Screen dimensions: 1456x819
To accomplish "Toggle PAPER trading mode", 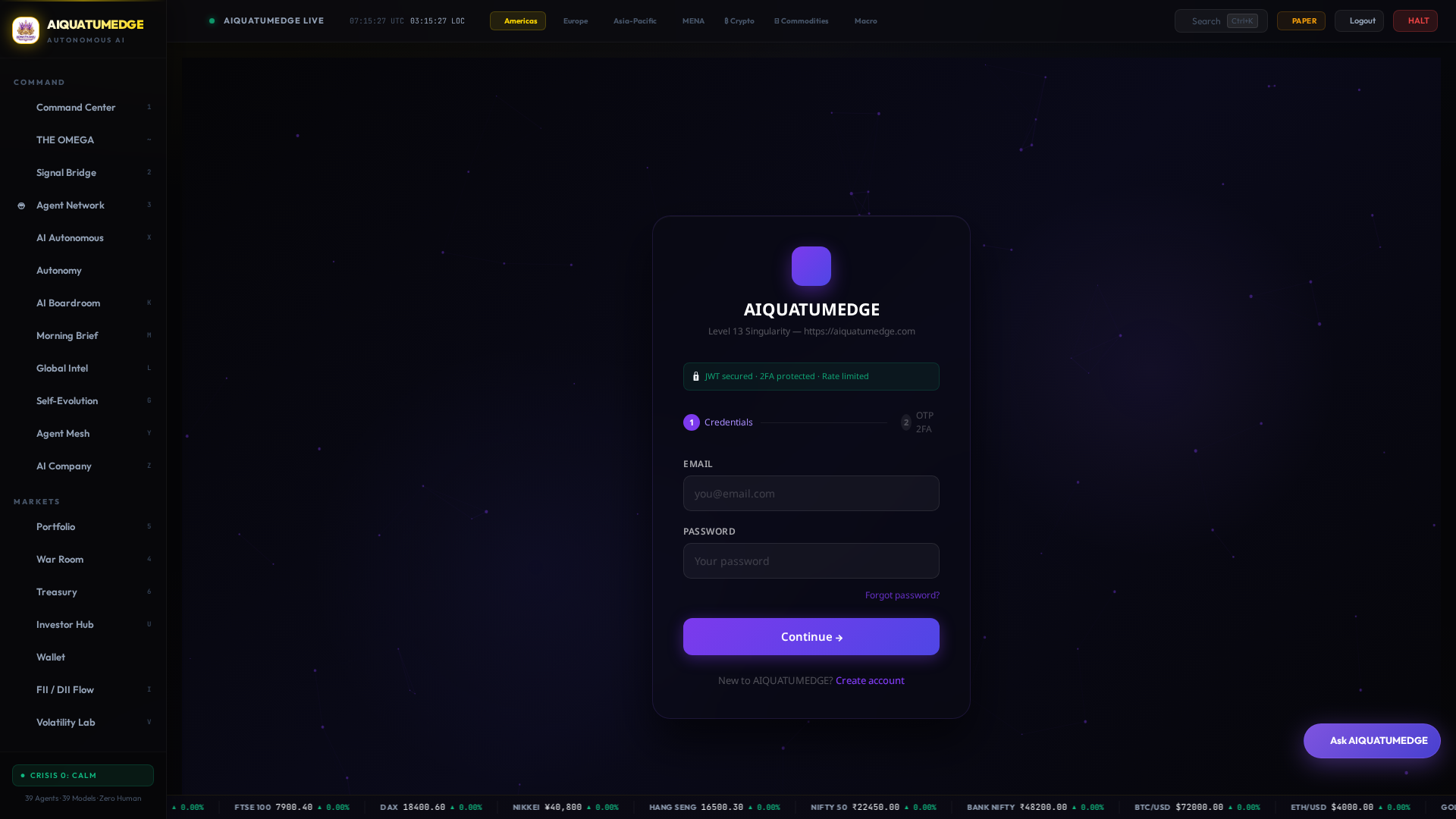I will tap(1301, 21).
